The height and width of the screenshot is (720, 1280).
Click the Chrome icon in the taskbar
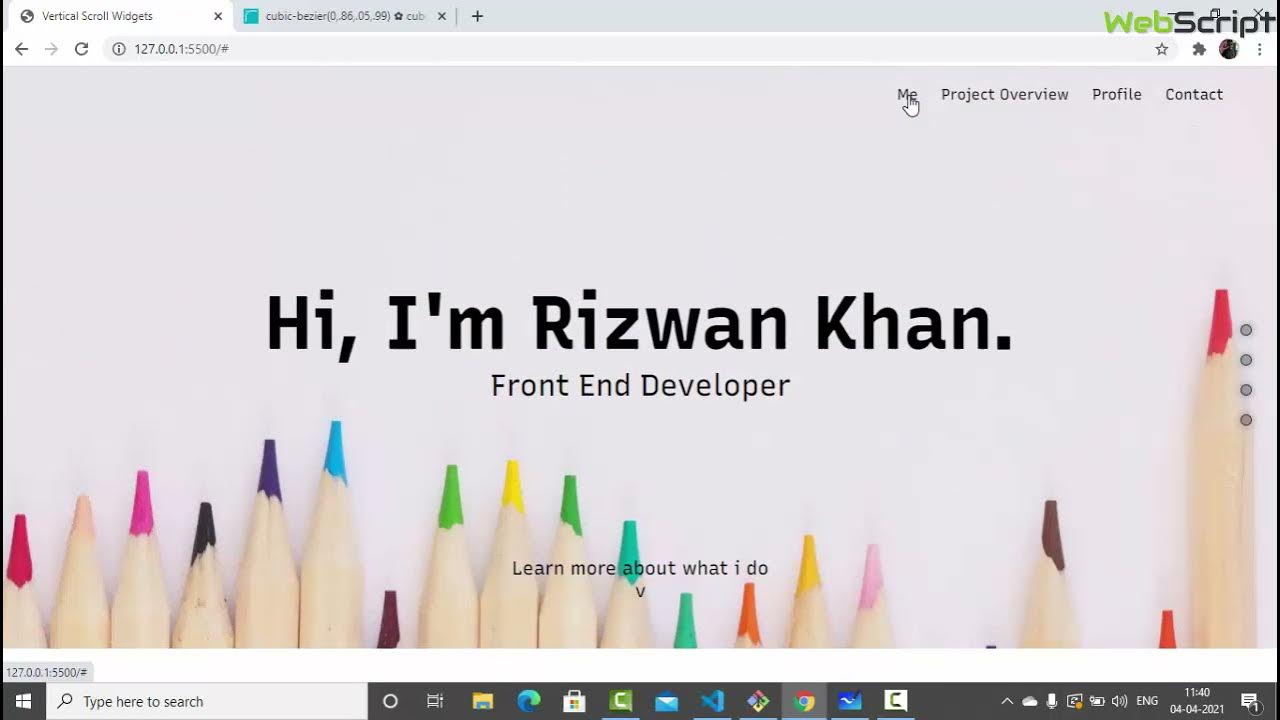(804, 701)
